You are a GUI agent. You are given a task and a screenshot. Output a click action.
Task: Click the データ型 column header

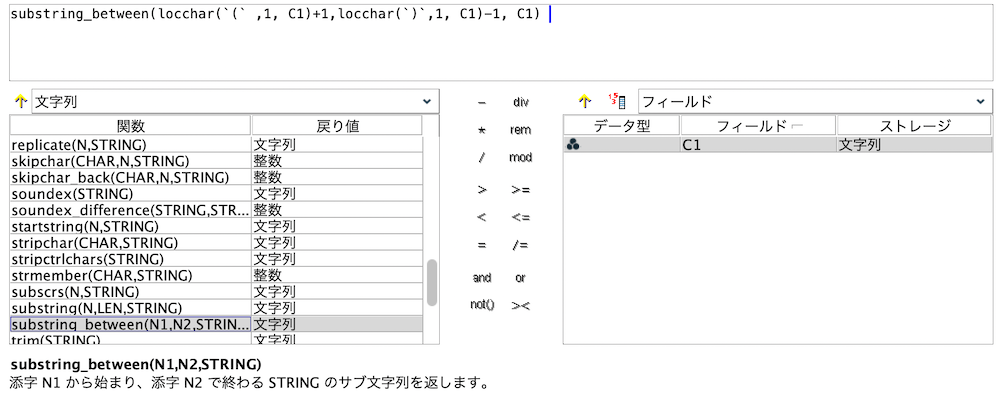click(x=622, y=126)
